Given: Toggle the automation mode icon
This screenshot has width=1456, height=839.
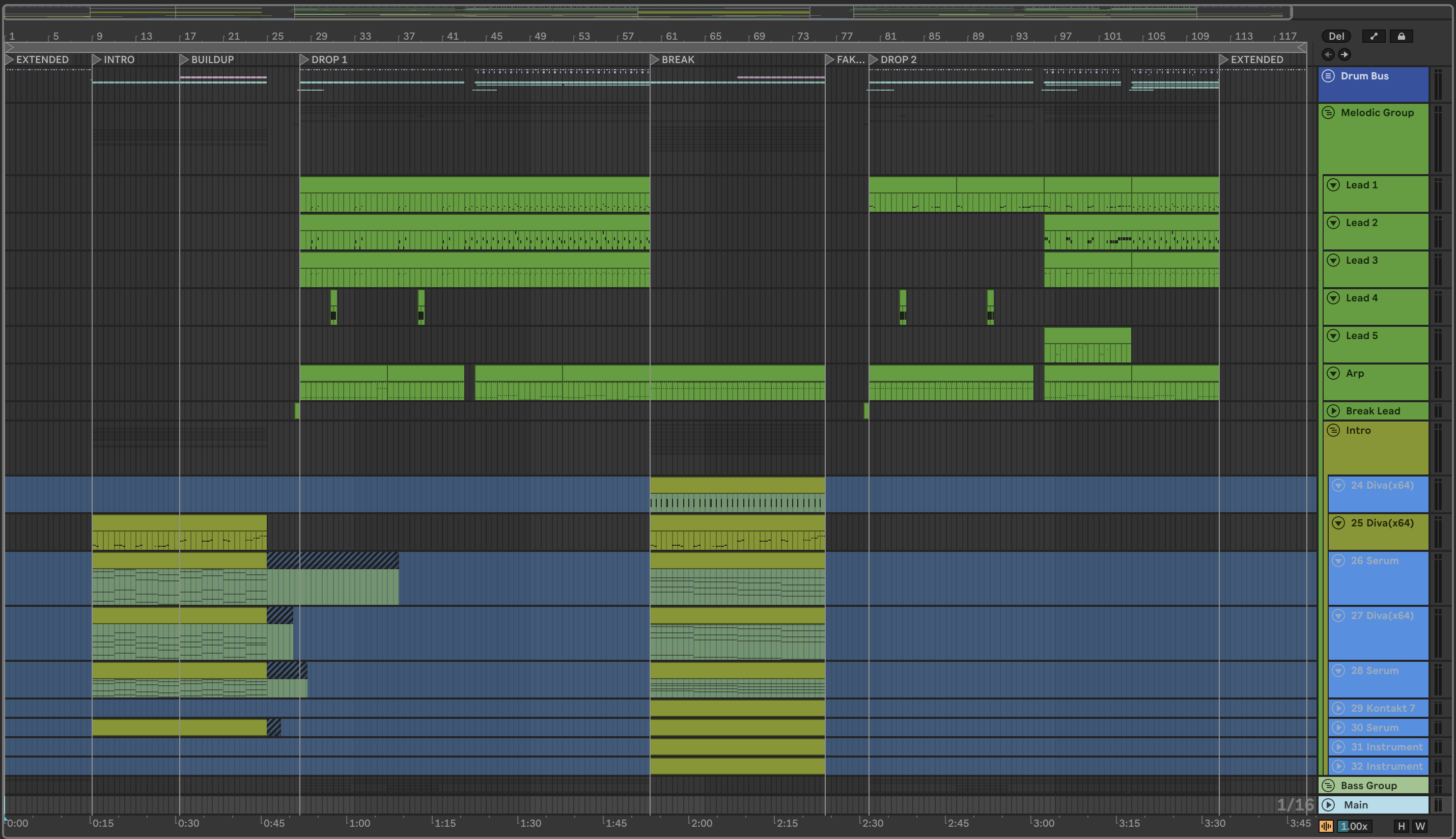Looking at the screenshot, I should click(x=1374, y=36).
